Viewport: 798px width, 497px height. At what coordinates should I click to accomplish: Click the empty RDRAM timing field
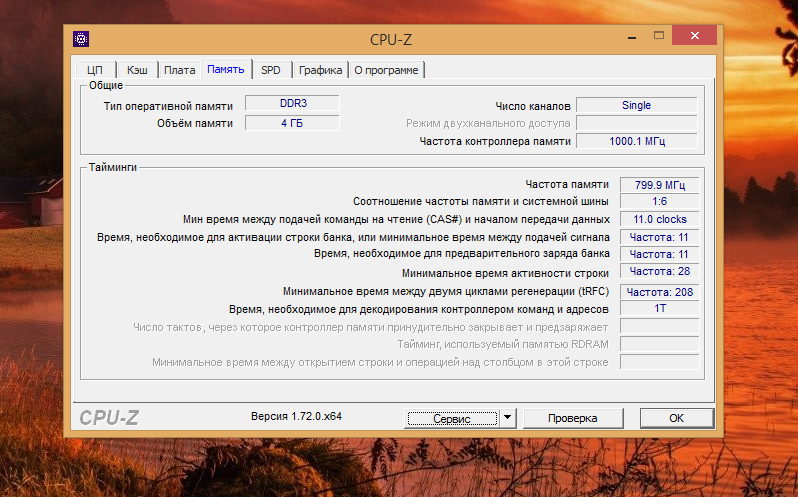point(660,344)
